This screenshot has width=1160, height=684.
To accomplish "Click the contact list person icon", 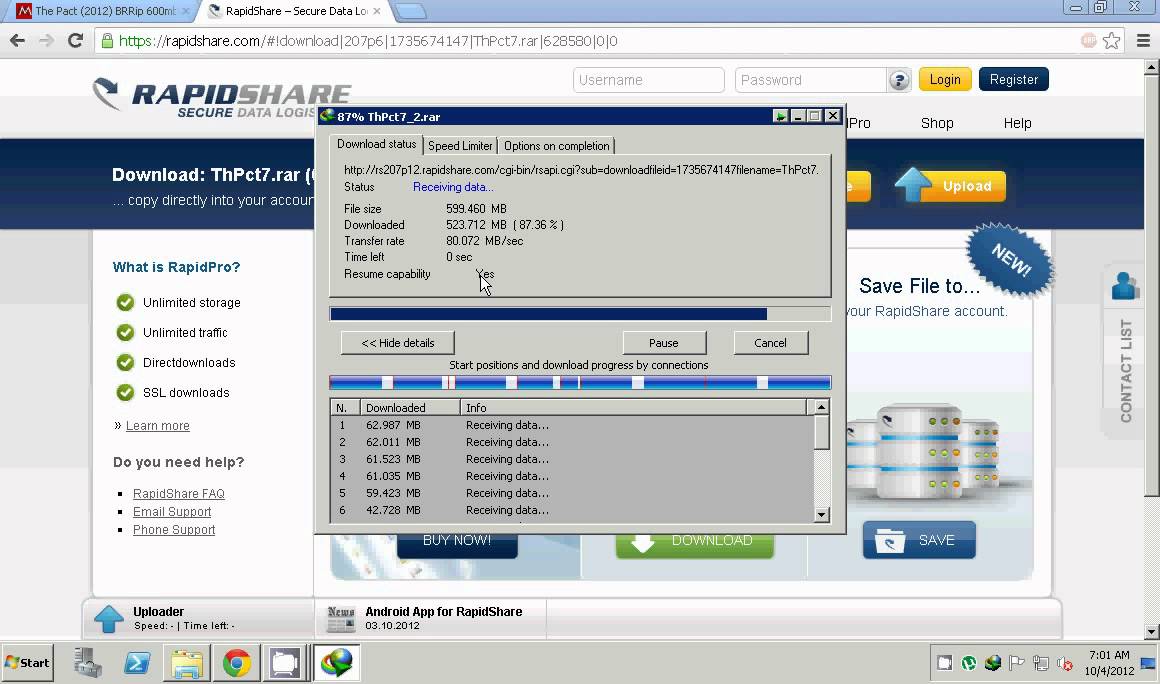I will click(1124, 285).
